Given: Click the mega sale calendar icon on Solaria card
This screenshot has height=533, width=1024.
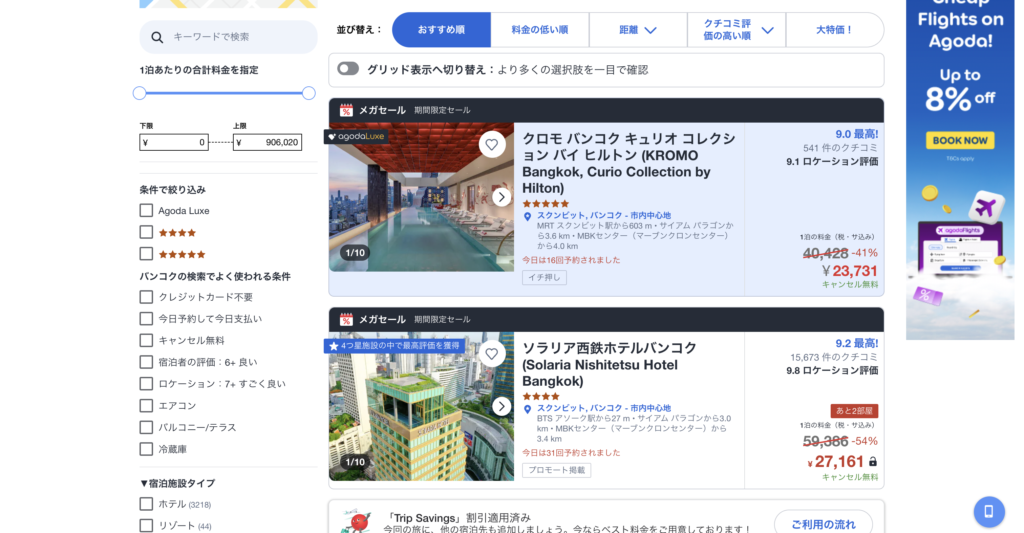Looking at the screenshot, I should pos(346,319).
